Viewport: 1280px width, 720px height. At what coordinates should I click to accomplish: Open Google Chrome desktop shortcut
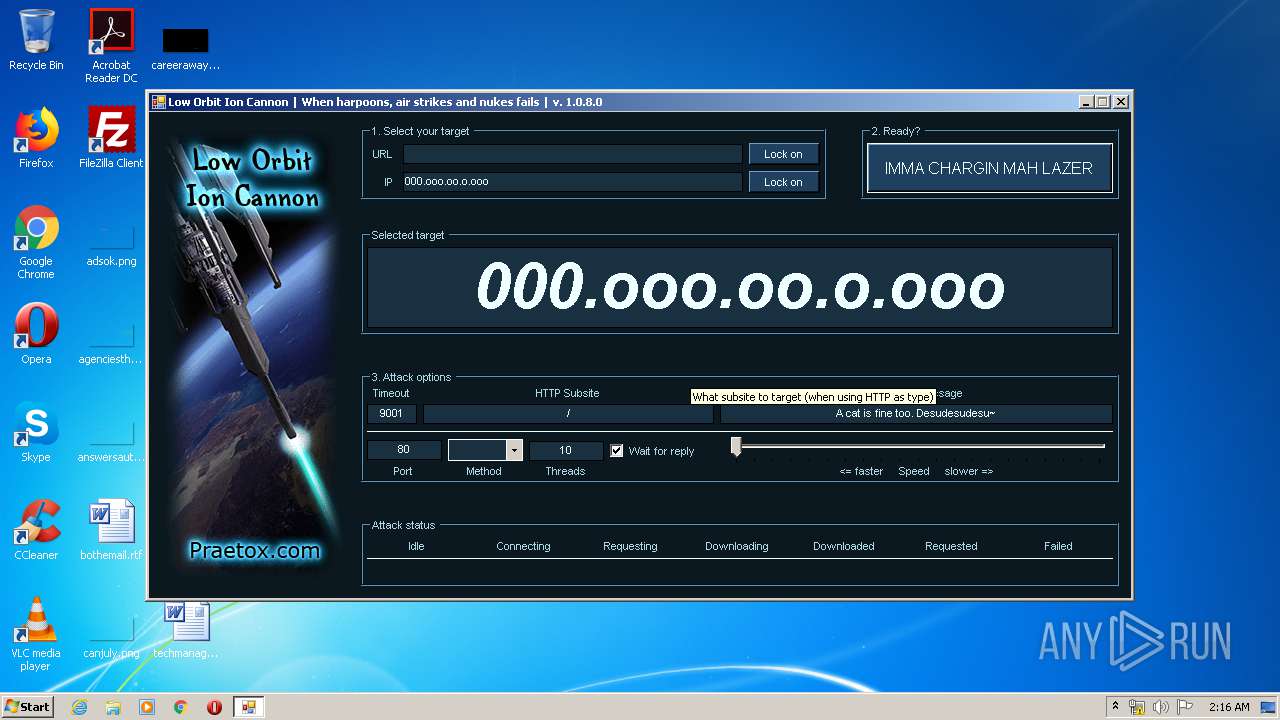[x=36, y=242]
